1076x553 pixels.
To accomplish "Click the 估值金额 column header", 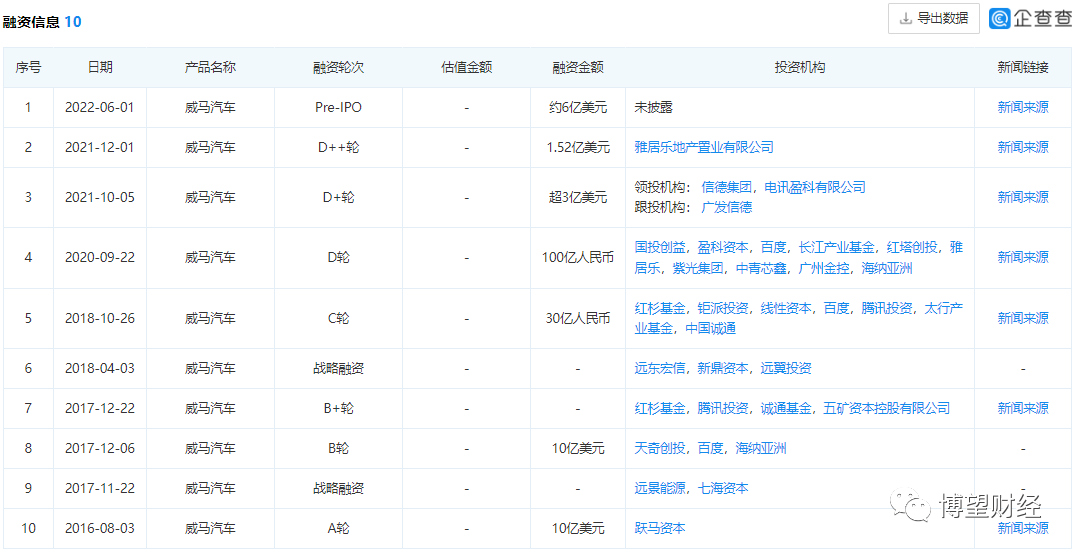I will (467, 67).
